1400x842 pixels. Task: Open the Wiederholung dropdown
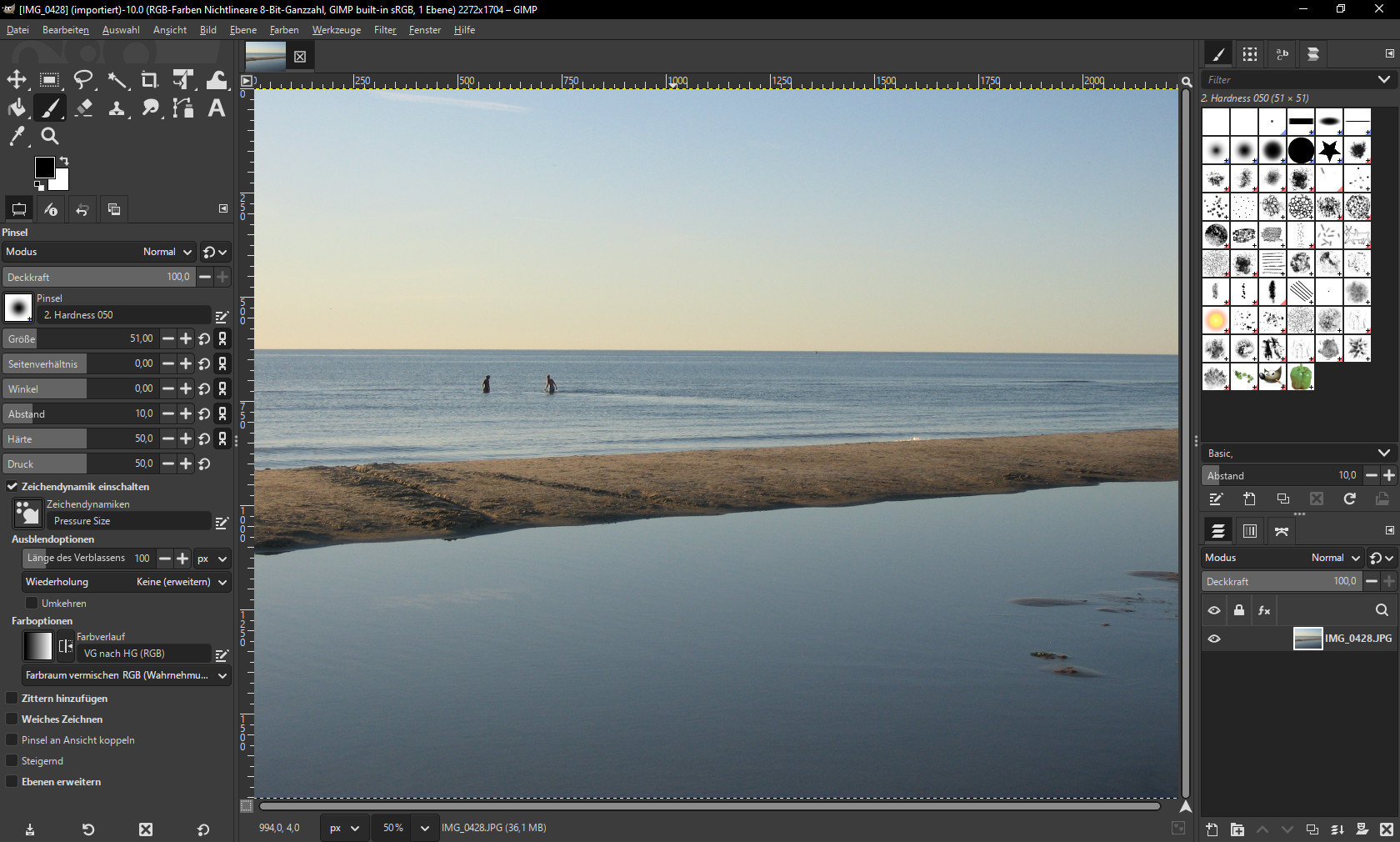(x=125, y=582)
